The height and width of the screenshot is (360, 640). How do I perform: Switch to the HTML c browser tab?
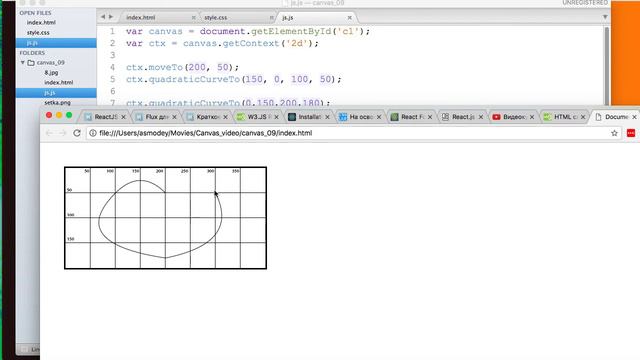pos(564,117)
